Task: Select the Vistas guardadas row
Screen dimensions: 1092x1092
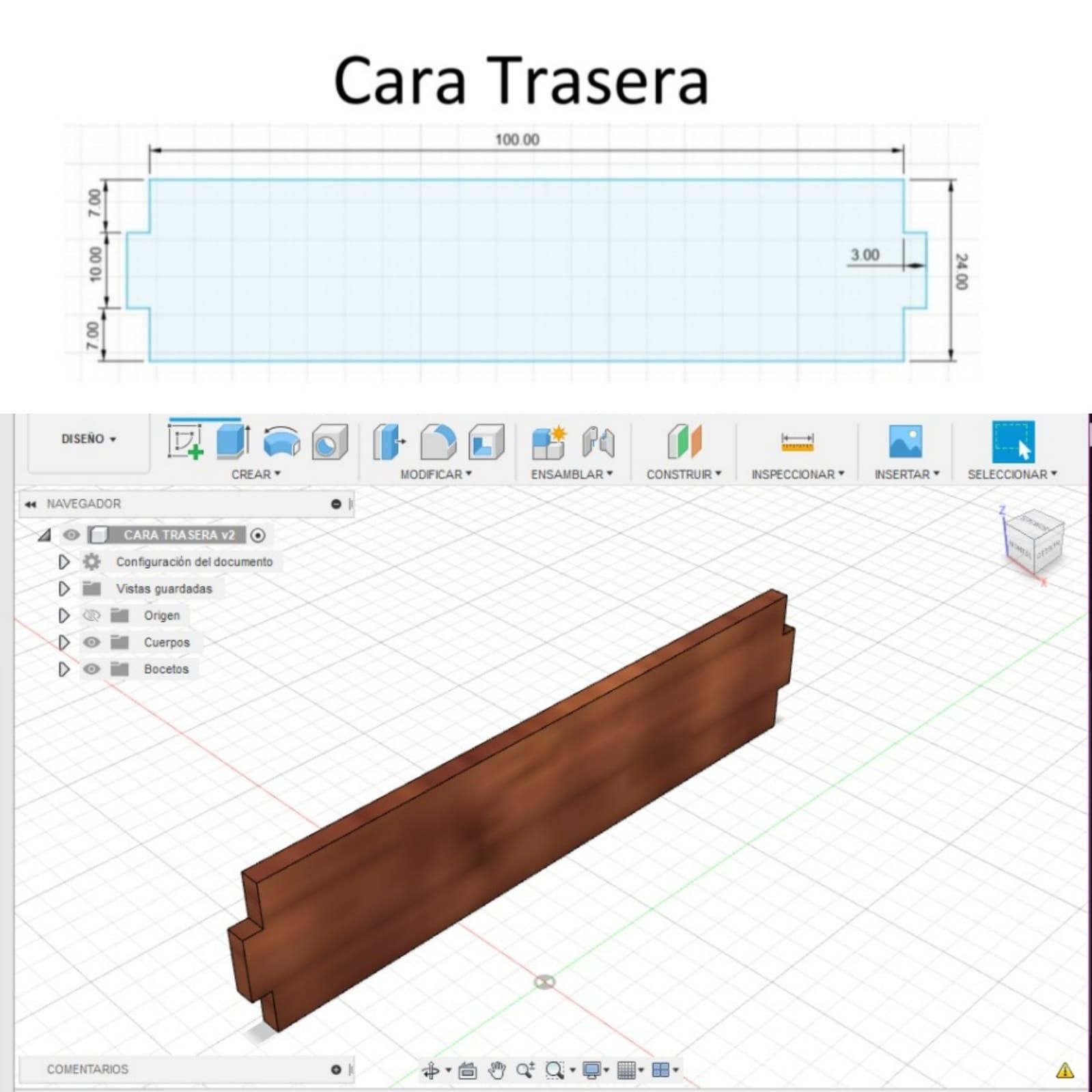Action: tap(164, 589)
